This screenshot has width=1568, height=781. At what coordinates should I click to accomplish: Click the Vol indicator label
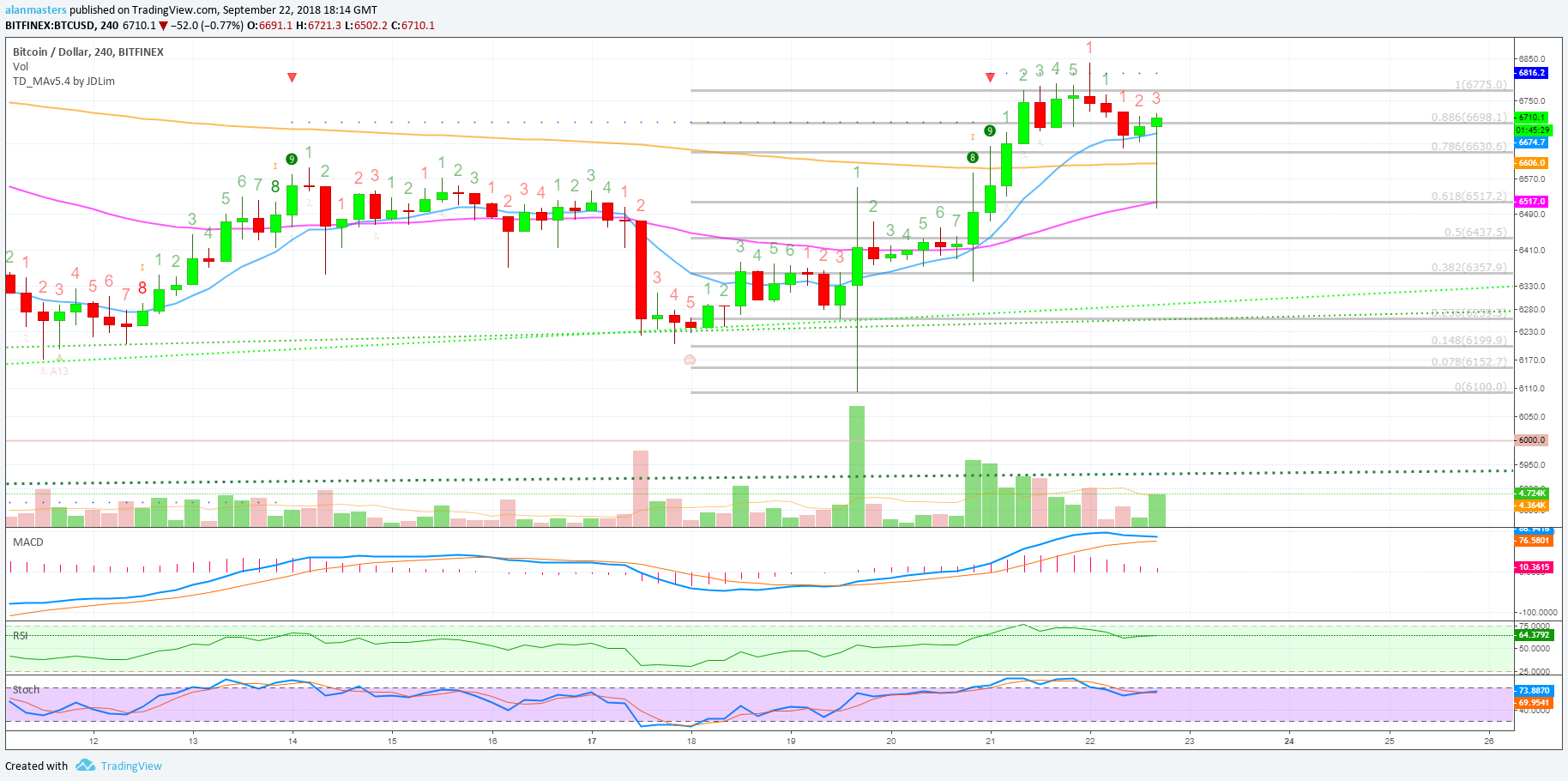(x=21, y=67)
